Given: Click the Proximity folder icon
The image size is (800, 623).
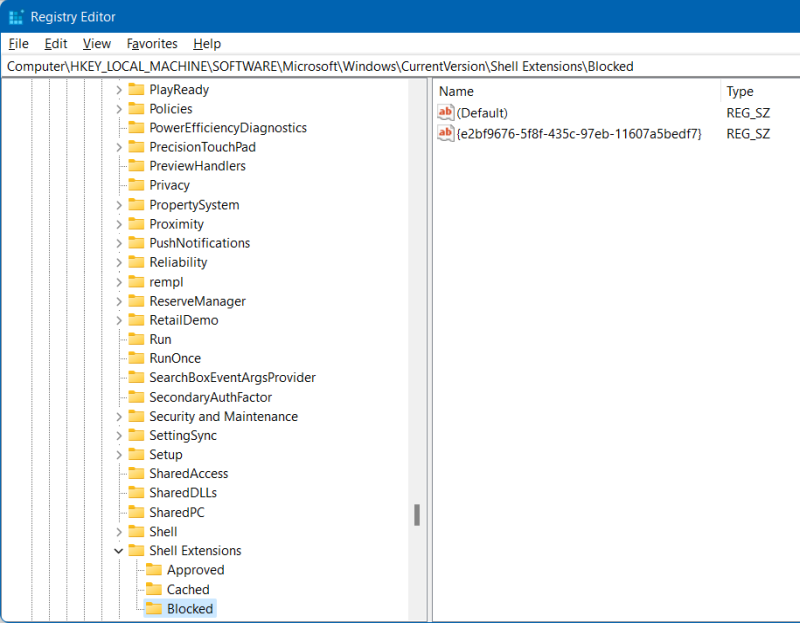Looking at the screenshot, I should [136, 224].
